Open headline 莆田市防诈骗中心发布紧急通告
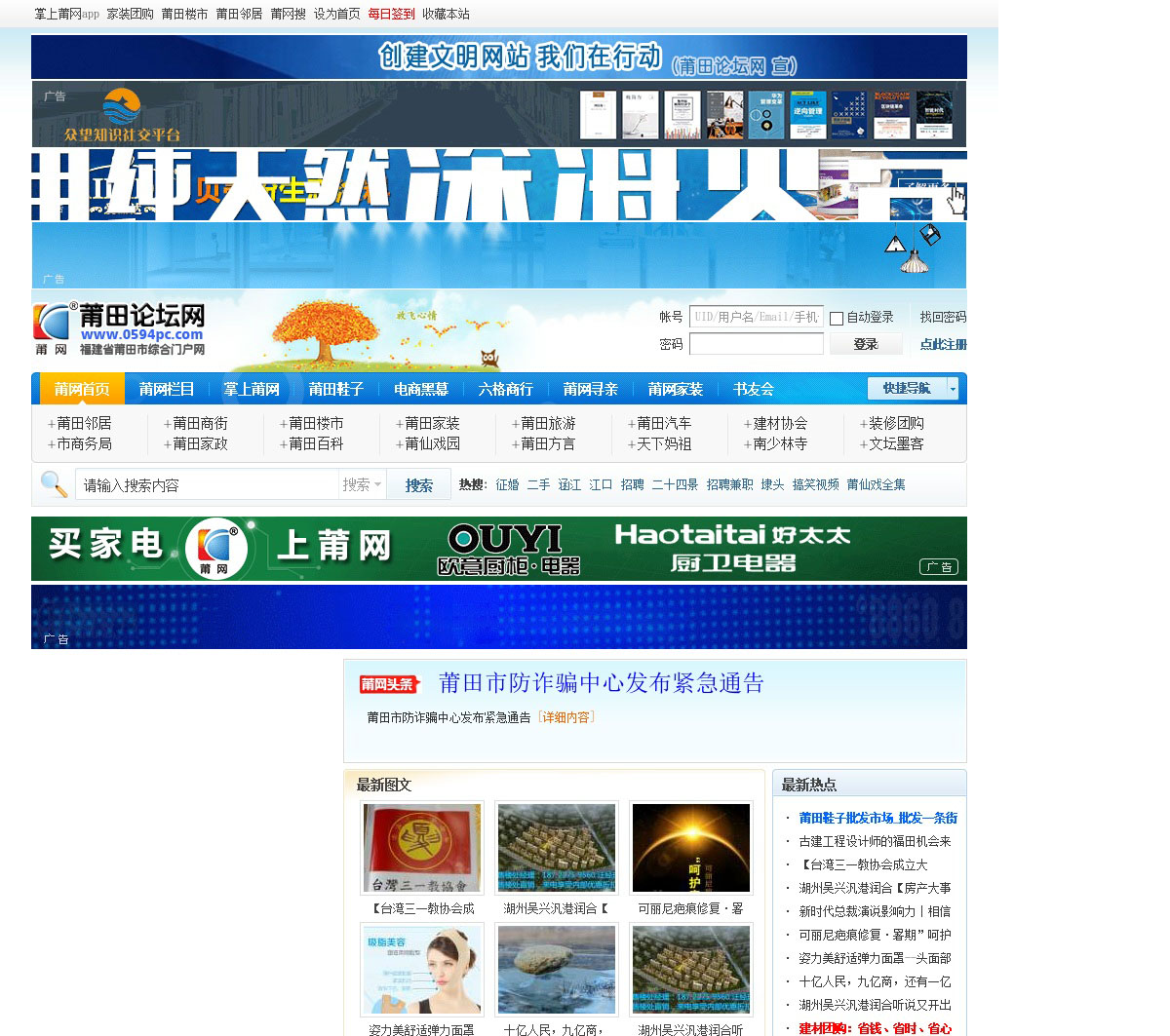Viewport: 1170px width, 1036px height. [x=601, y=683]
